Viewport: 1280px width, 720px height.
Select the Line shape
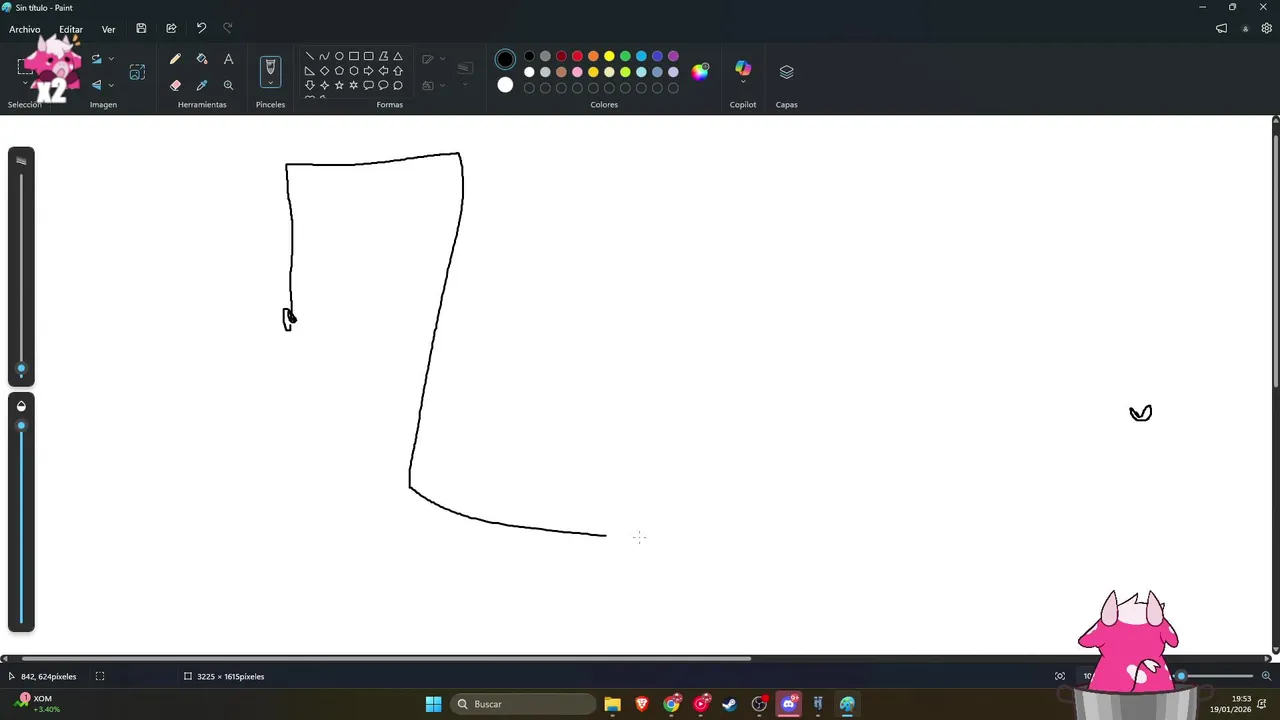coord(310,57)
